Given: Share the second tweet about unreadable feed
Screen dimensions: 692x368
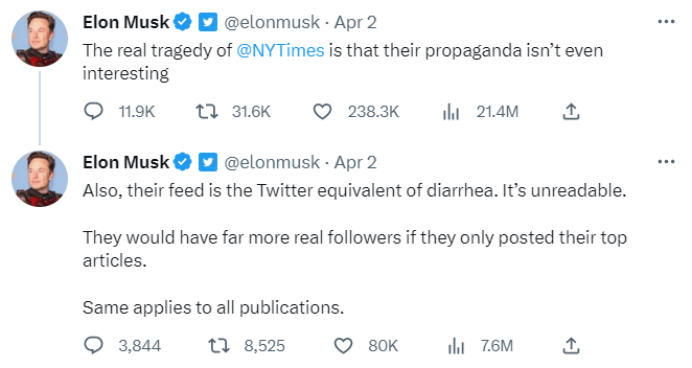Looking at the screenshot, I should (571, 345).
